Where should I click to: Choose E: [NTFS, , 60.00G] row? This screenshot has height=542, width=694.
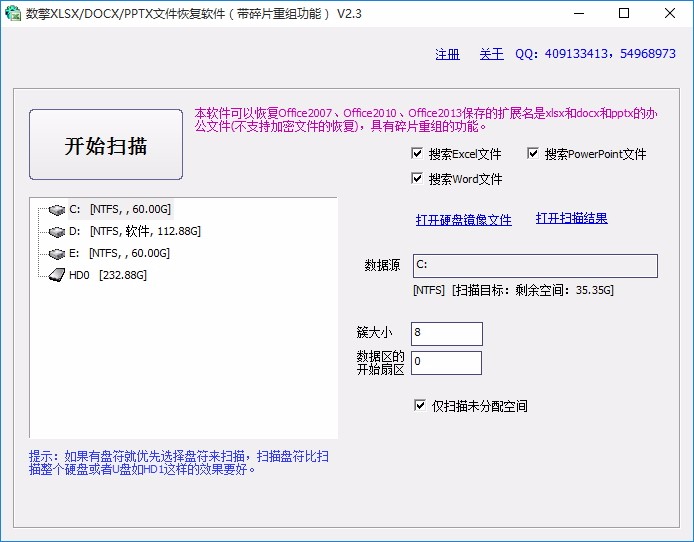(120, 254)
